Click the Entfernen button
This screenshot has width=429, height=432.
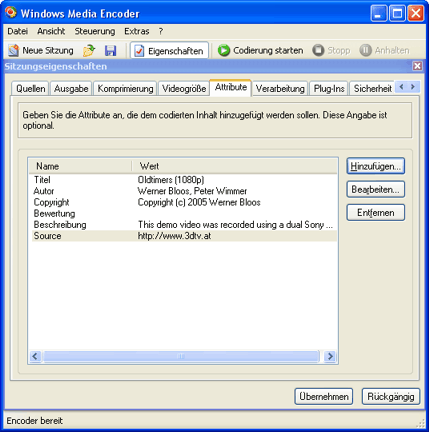point(376,213)
